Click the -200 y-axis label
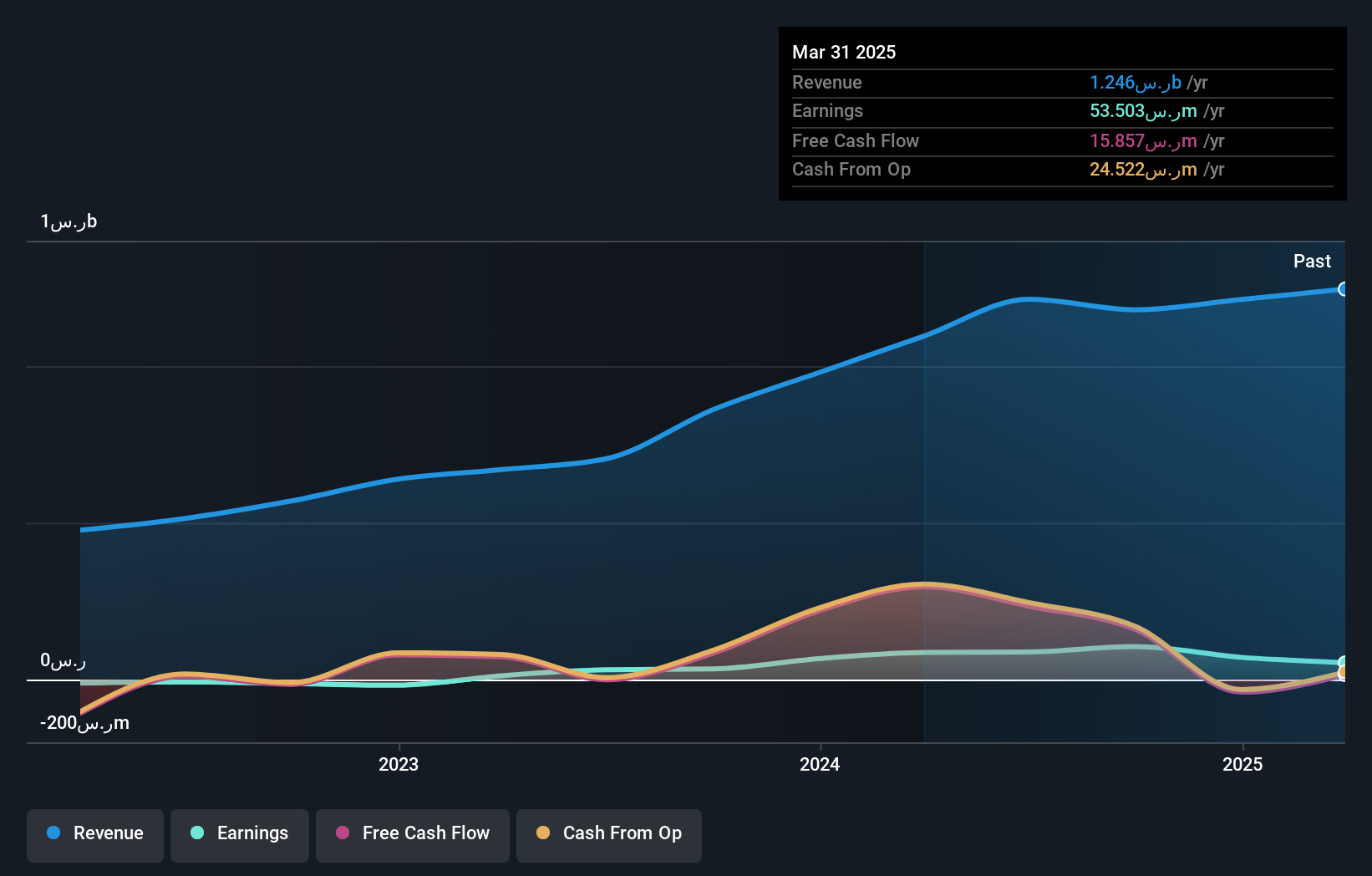 pos(84,723)
